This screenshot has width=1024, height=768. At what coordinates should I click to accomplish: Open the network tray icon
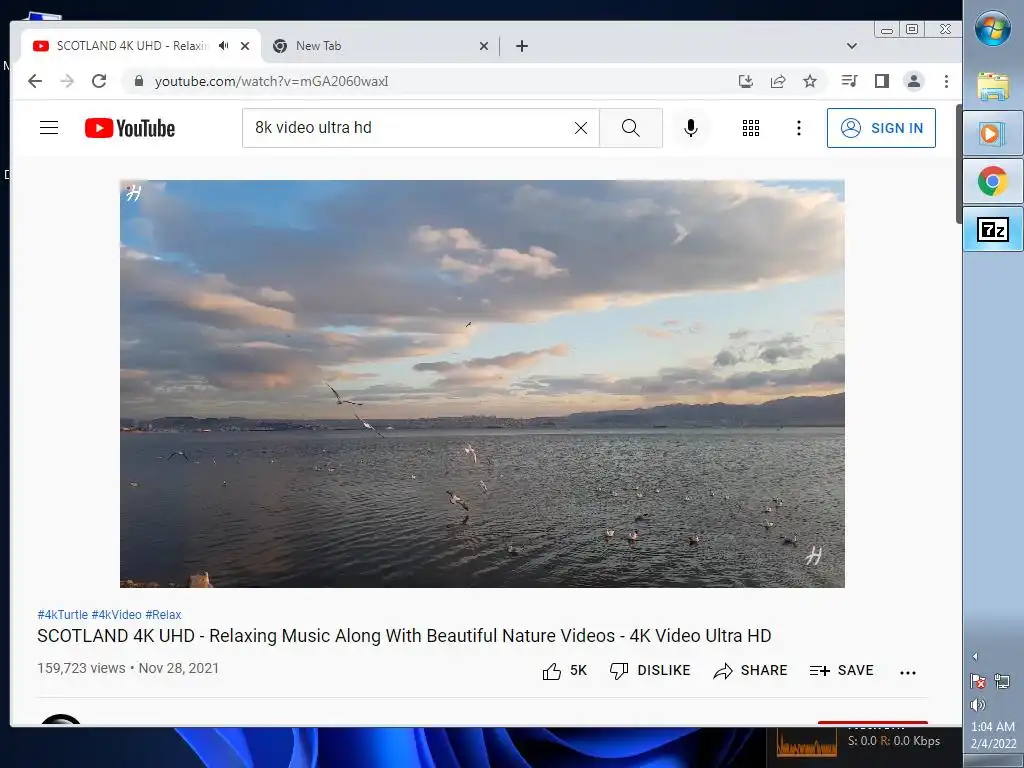point(1002,682)
